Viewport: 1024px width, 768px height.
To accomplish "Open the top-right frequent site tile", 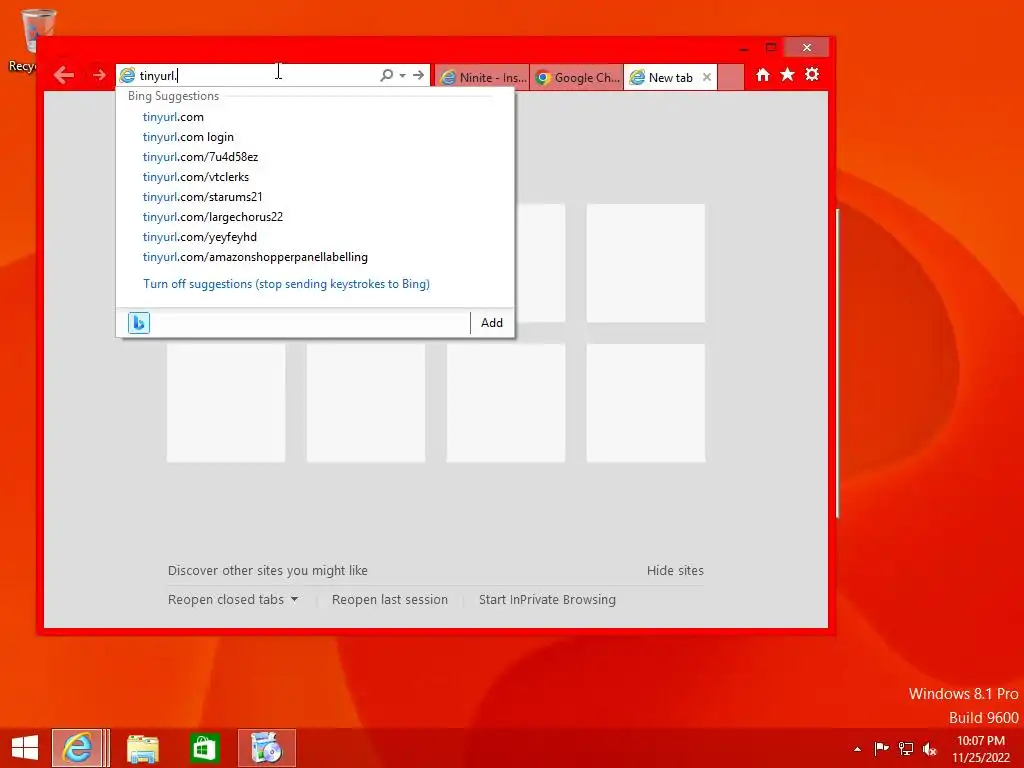I will pos(646,263).
